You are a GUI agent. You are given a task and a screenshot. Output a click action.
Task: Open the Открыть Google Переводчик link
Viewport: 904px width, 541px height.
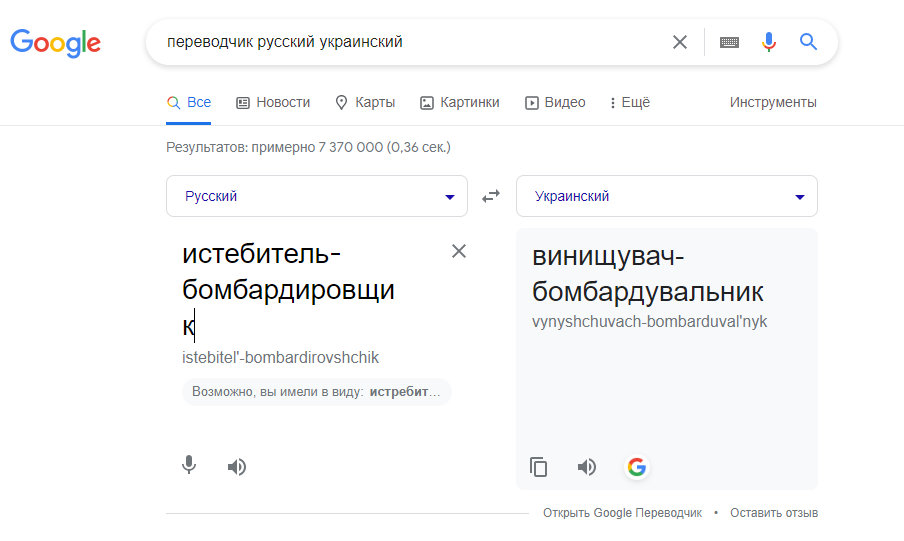pos(622,513)
